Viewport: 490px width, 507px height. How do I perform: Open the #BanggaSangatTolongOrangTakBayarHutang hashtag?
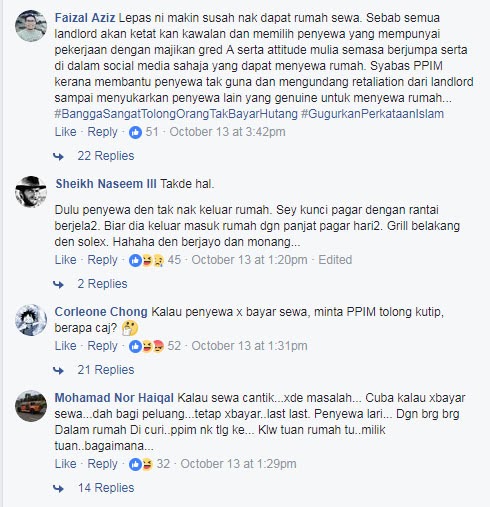176,114
